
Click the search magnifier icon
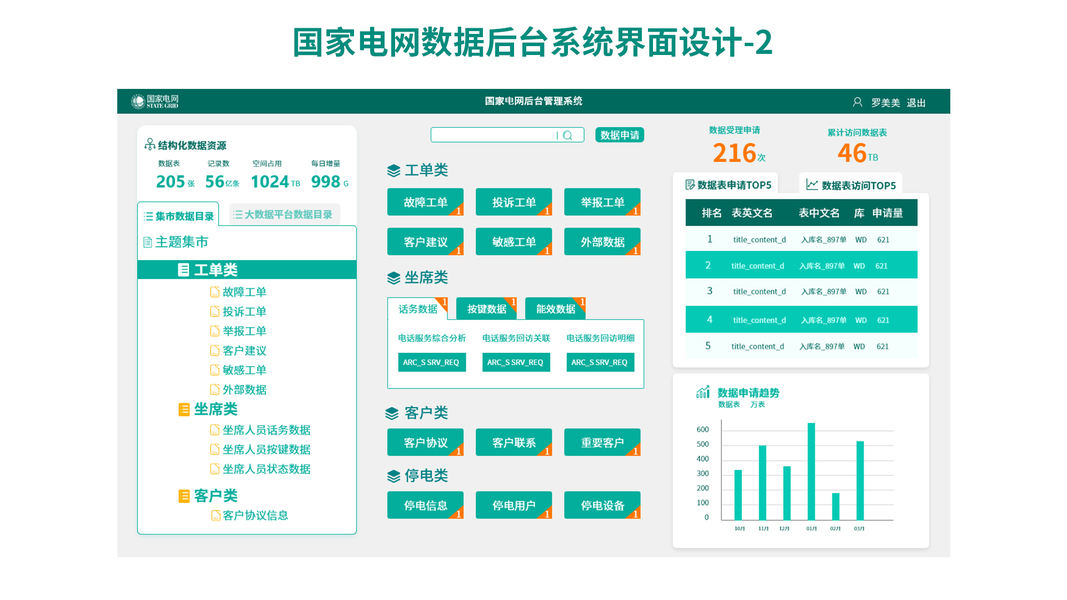(x=568, y=135)
